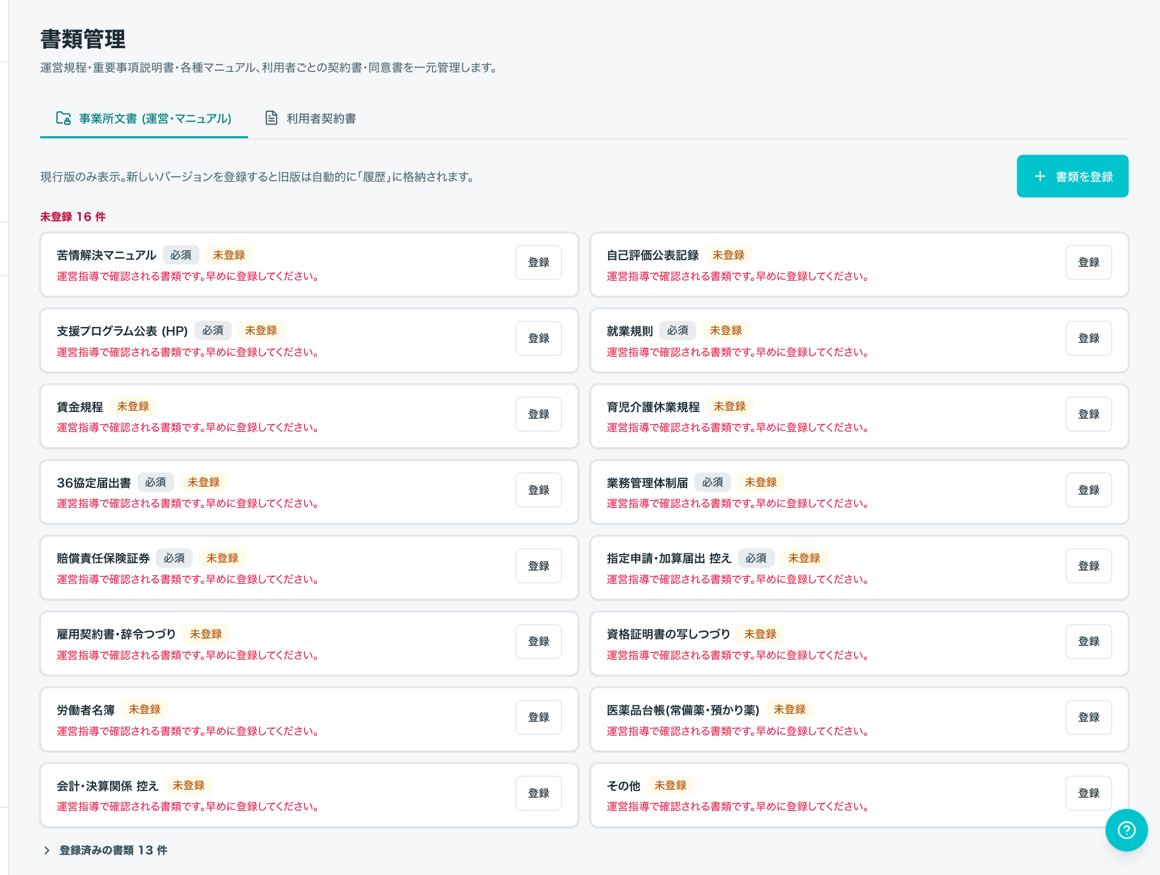This screenshot has height=875, width=1160.
Task: Register the 苦情解決マニュアル document
Action: [x=539, y=263]
